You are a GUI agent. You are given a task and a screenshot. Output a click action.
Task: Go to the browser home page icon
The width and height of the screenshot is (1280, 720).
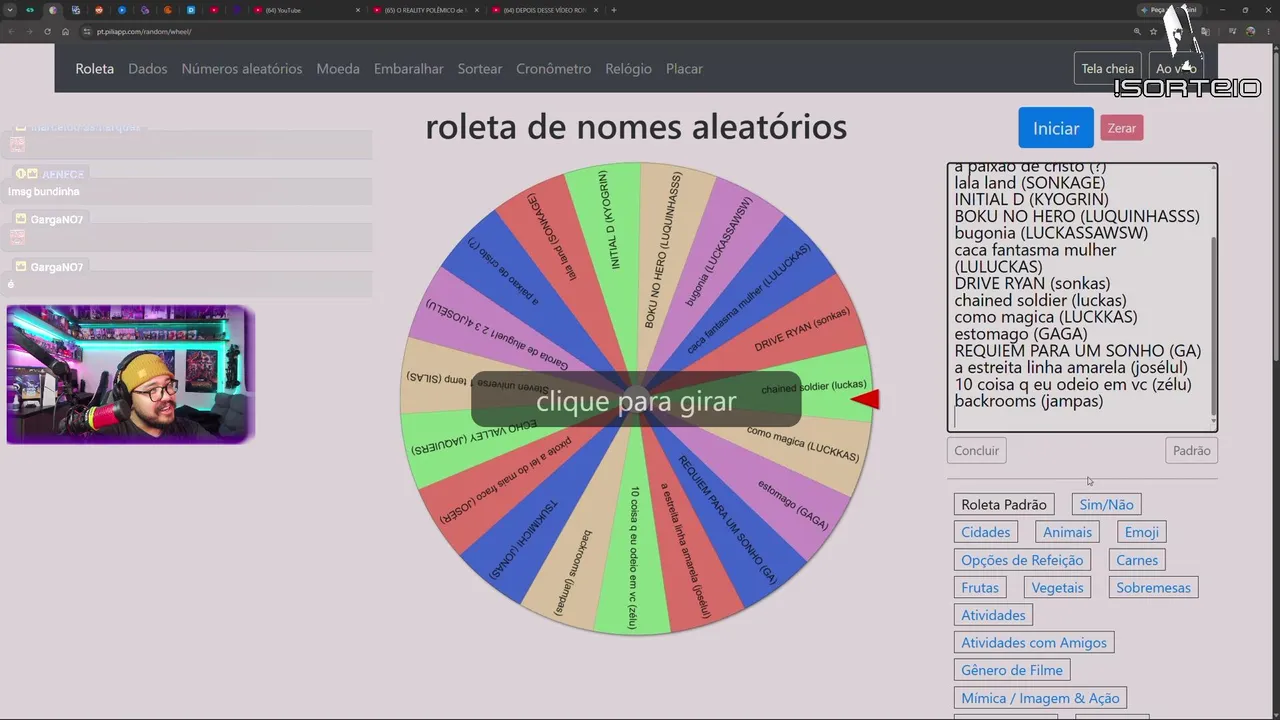[x=66, y=32]
